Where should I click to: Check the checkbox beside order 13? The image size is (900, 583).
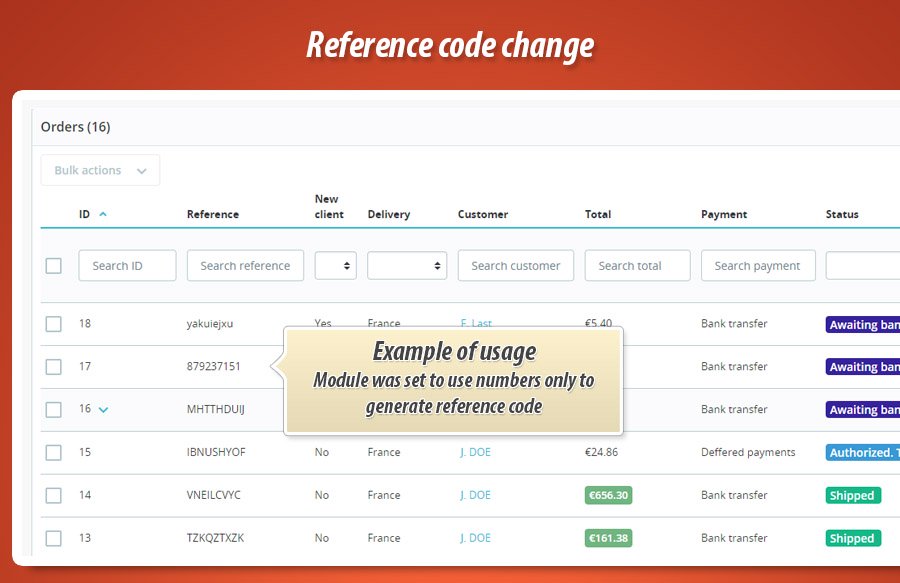(x=53, y=538)
